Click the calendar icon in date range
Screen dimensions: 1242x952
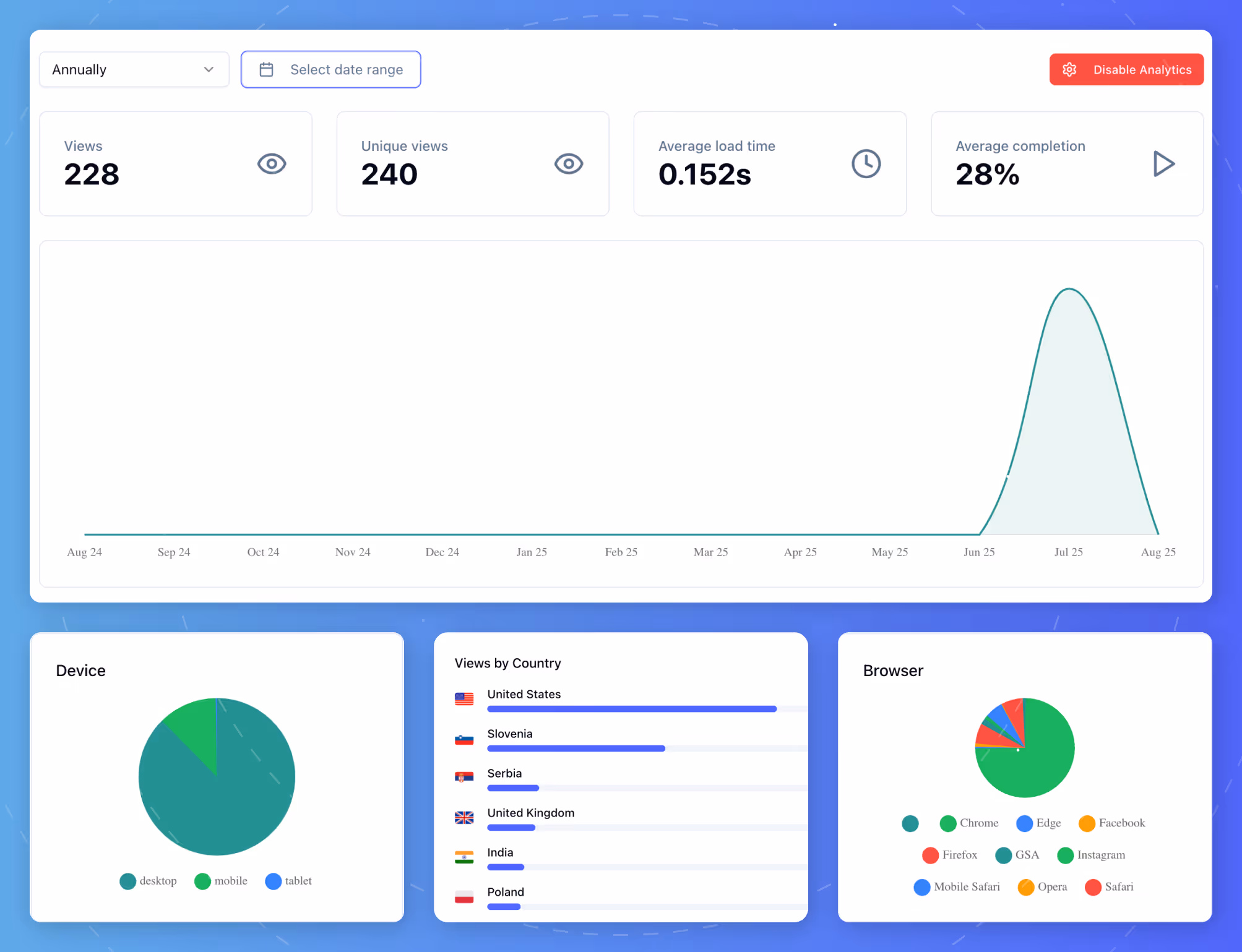tap(266, 69)
